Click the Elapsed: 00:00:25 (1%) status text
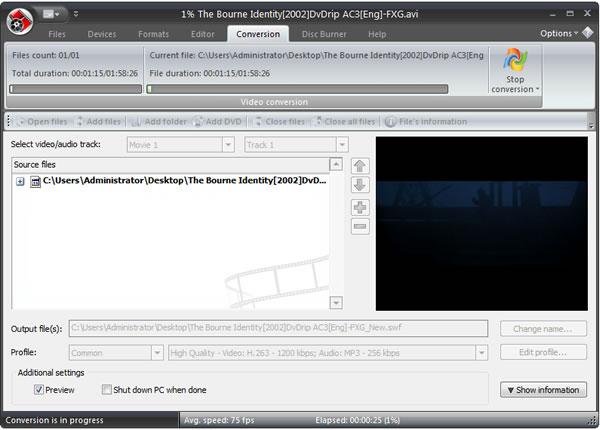The height and width of the screenshot is (430, 600). (357, 420)
